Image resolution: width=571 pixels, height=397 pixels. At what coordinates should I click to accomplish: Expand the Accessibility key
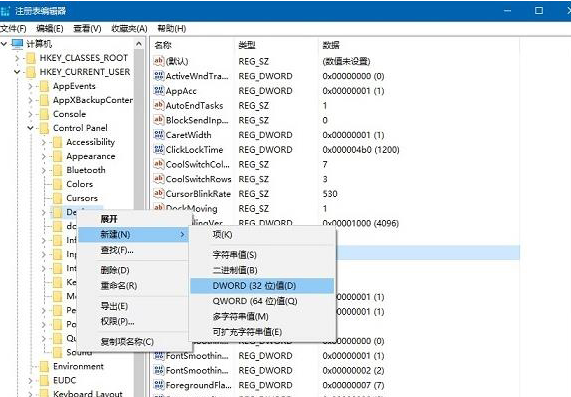44,142
